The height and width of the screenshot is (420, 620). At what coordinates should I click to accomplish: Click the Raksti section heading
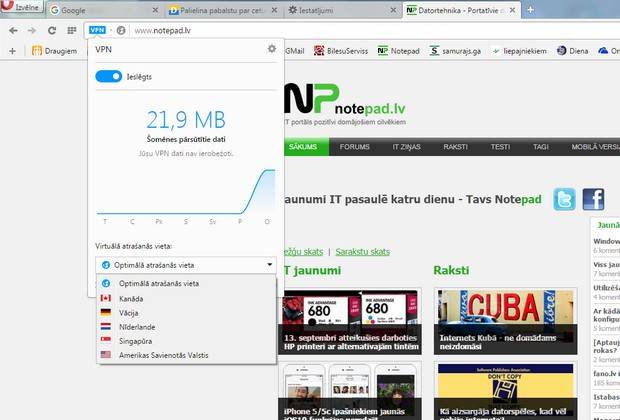tap(451, 270)
